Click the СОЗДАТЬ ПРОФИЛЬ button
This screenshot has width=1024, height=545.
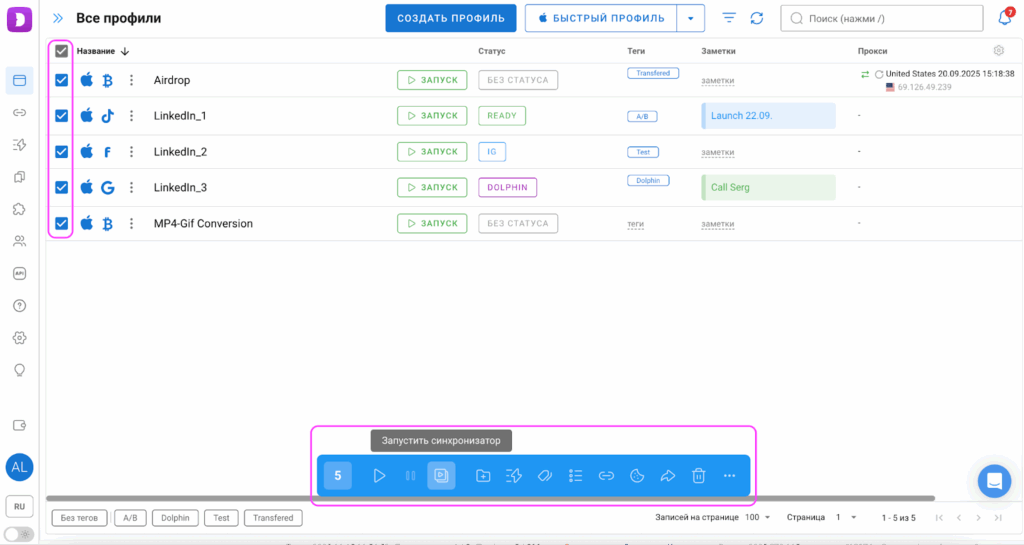tap(451, 18)
